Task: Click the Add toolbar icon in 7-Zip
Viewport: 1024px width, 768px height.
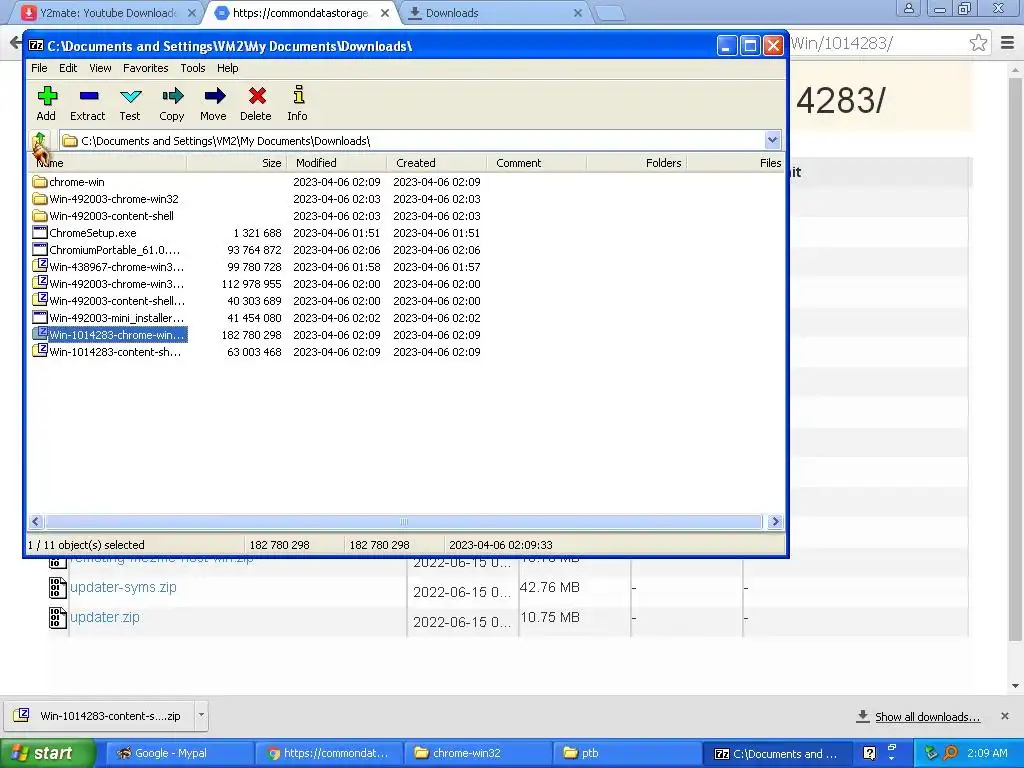Action: [46, 103]
